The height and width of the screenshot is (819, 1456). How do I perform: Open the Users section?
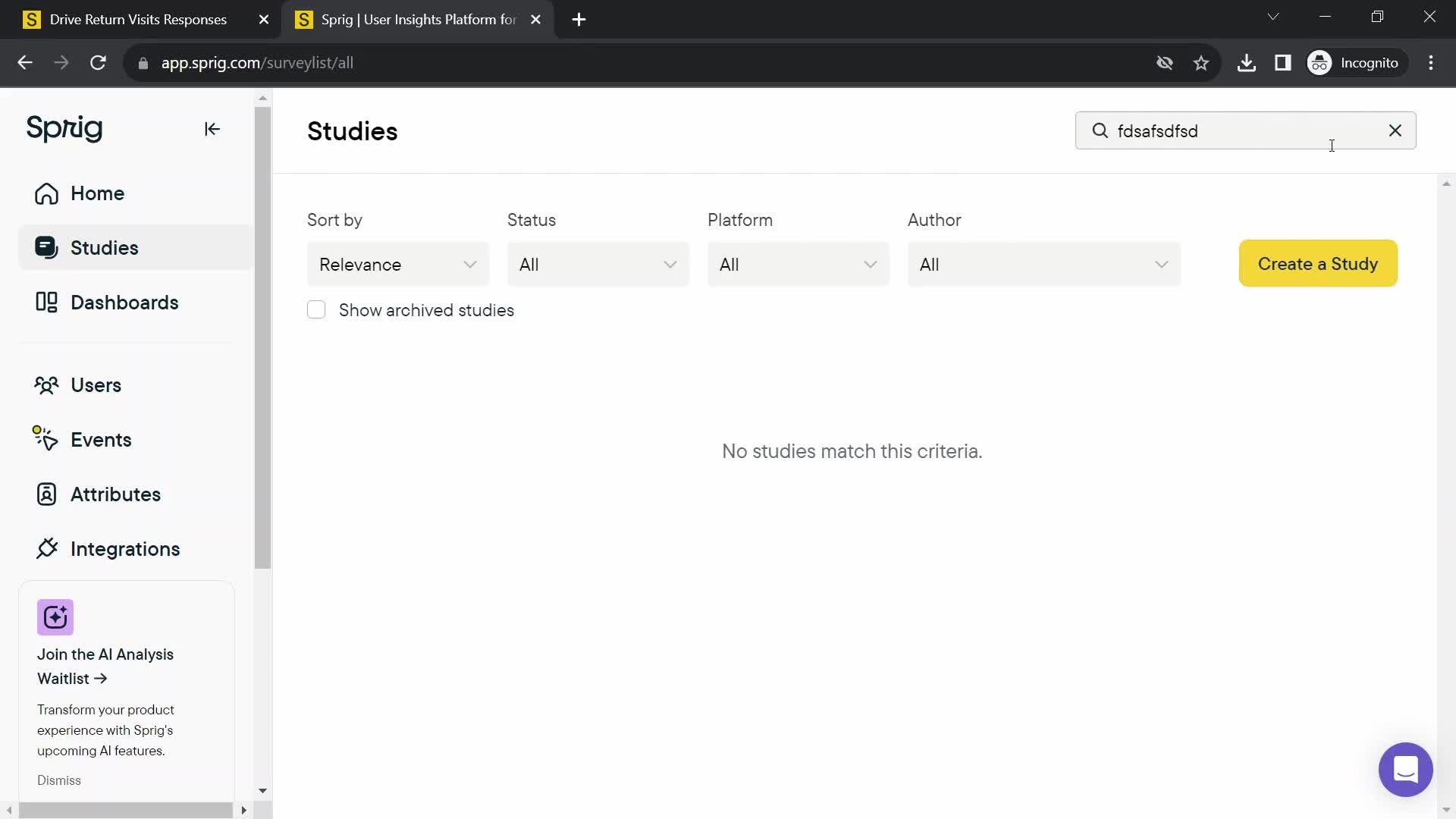[x=96, y=385]
